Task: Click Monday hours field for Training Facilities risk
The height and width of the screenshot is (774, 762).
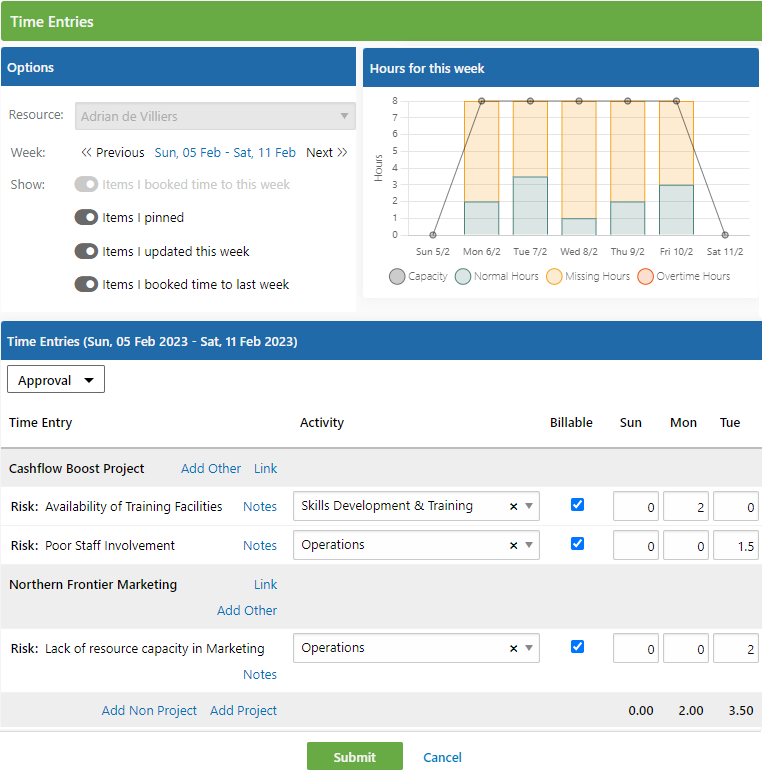Action: pos(686,506)
